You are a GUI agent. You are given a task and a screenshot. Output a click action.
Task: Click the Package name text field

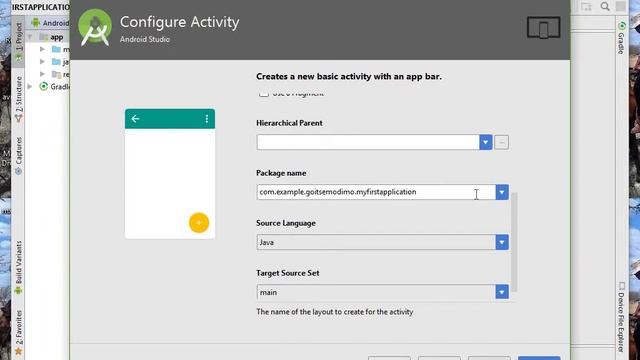(376, 192)
